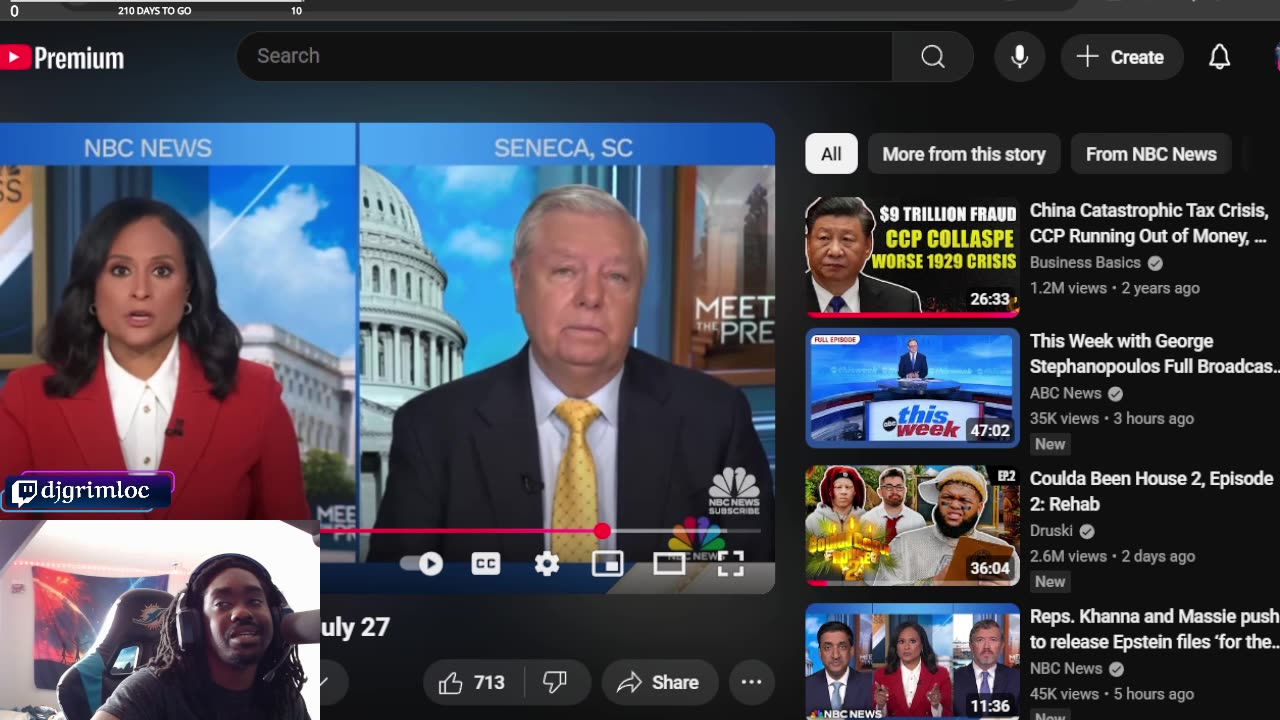Screen dimensions: 1280x720
Task: Dislike the video
Action: pos(555,683)
